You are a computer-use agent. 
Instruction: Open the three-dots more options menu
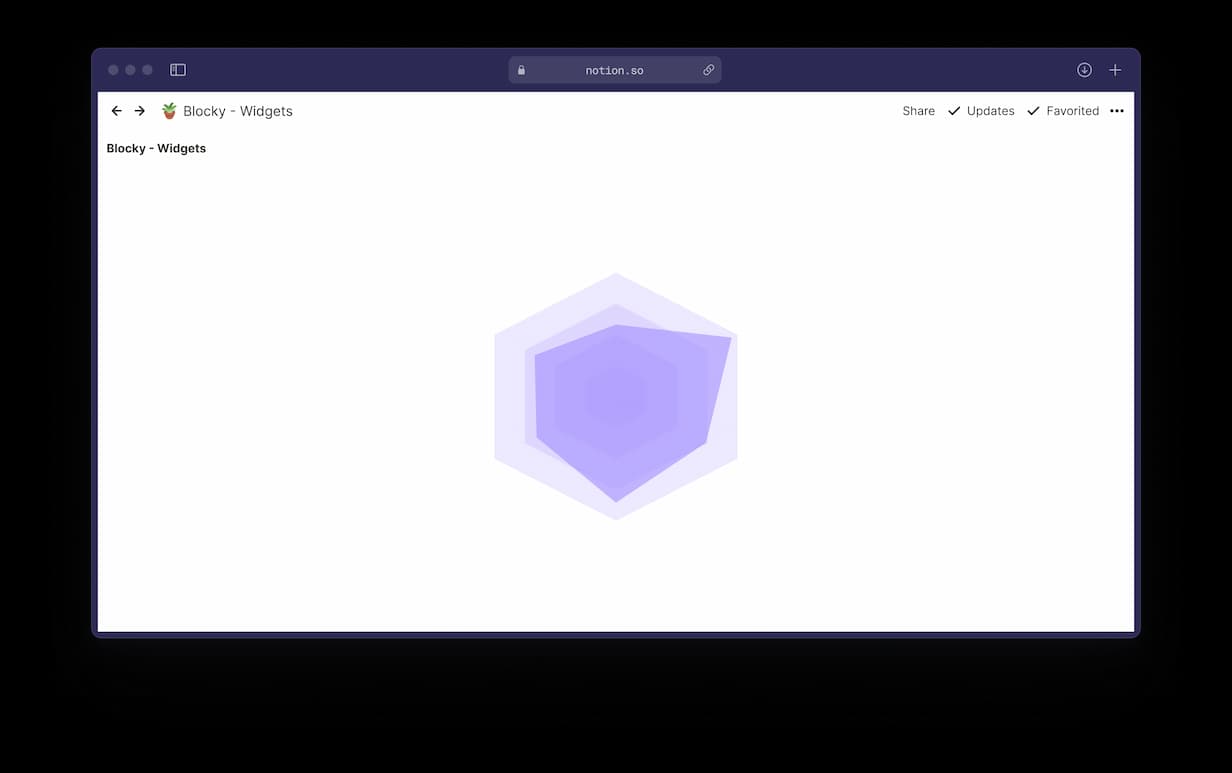tap(1117, 111)
